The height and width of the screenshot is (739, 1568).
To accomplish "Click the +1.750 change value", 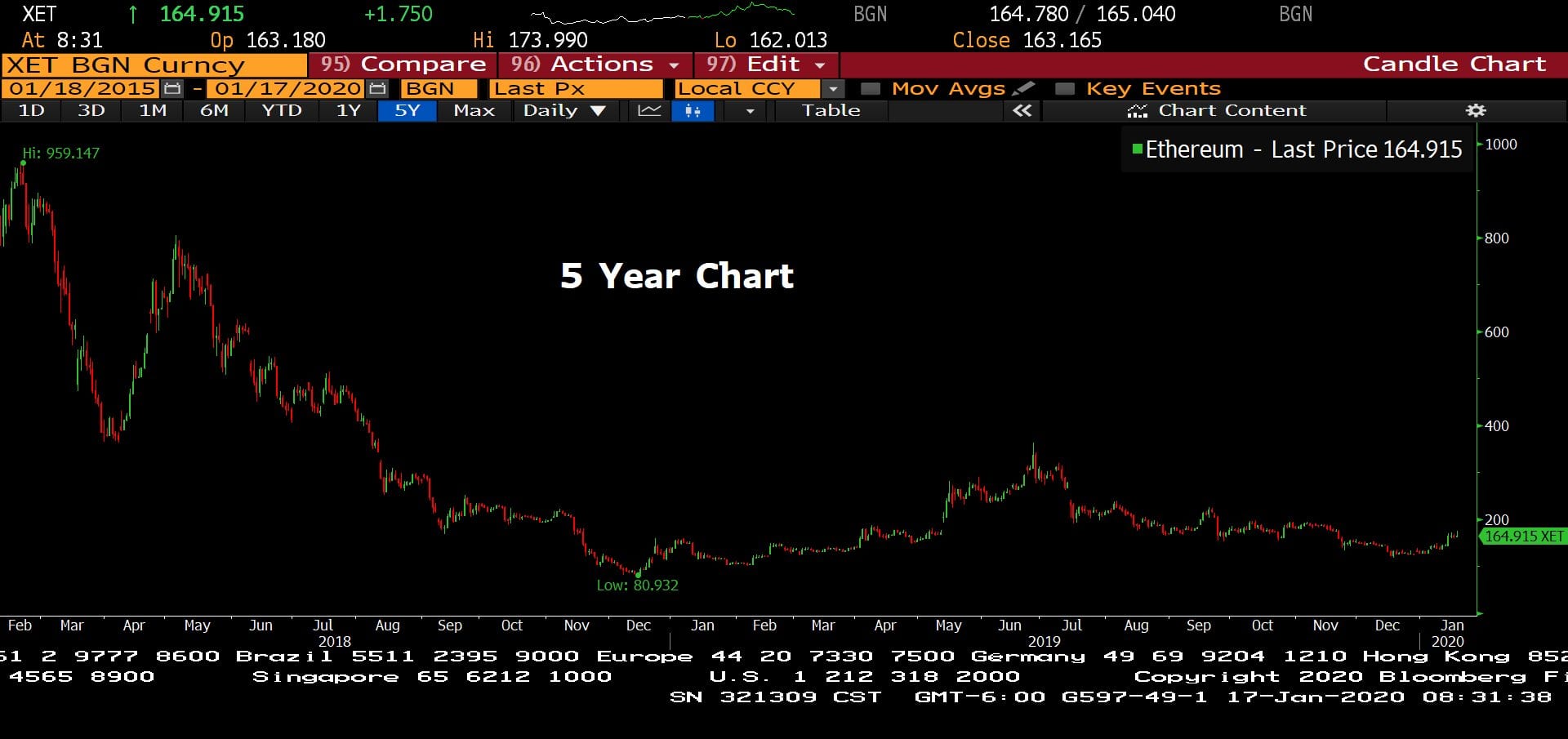I will (399, 14).
